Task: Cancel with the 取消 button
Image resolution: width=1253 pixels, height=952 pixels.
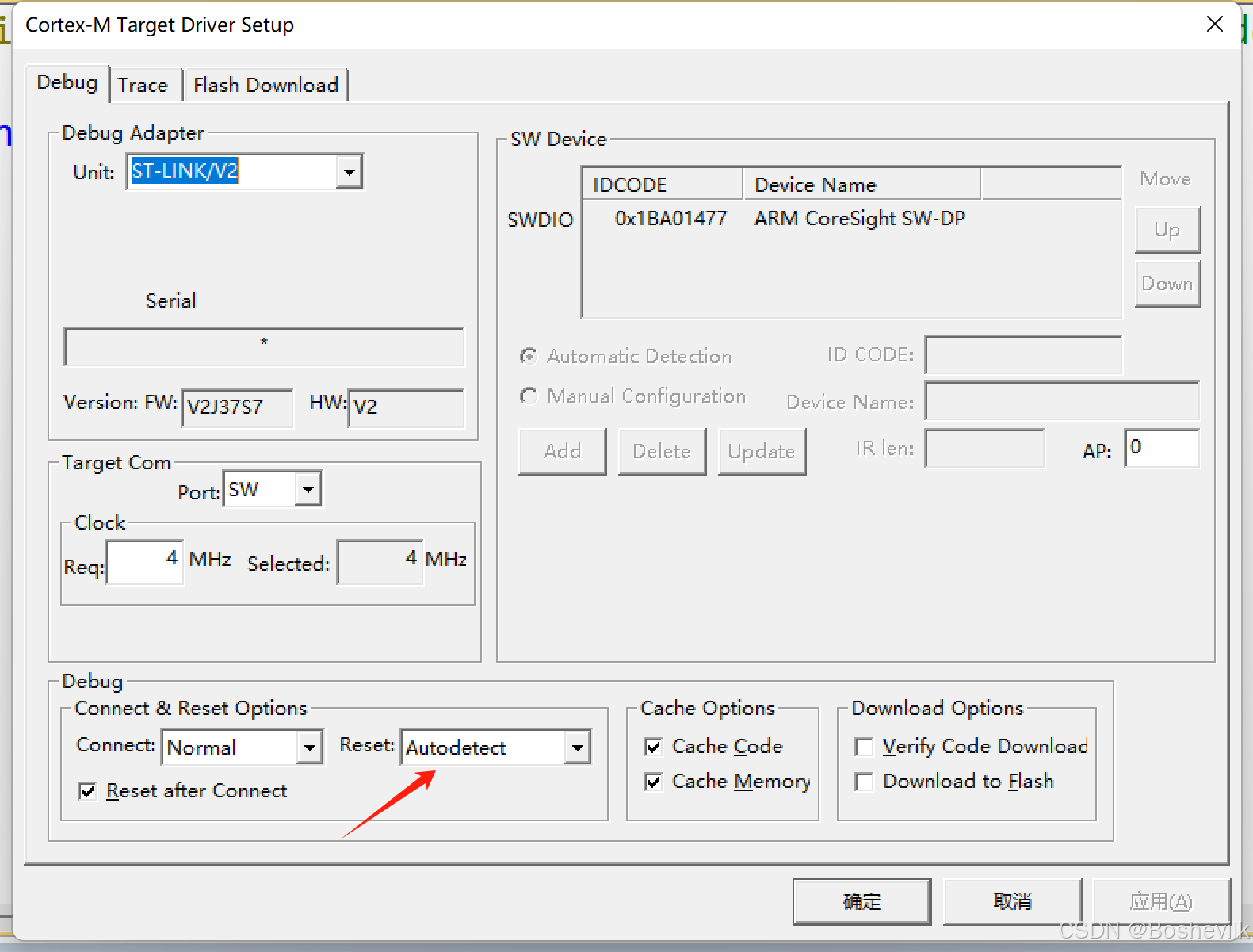Action: [x=1012, y=901]
